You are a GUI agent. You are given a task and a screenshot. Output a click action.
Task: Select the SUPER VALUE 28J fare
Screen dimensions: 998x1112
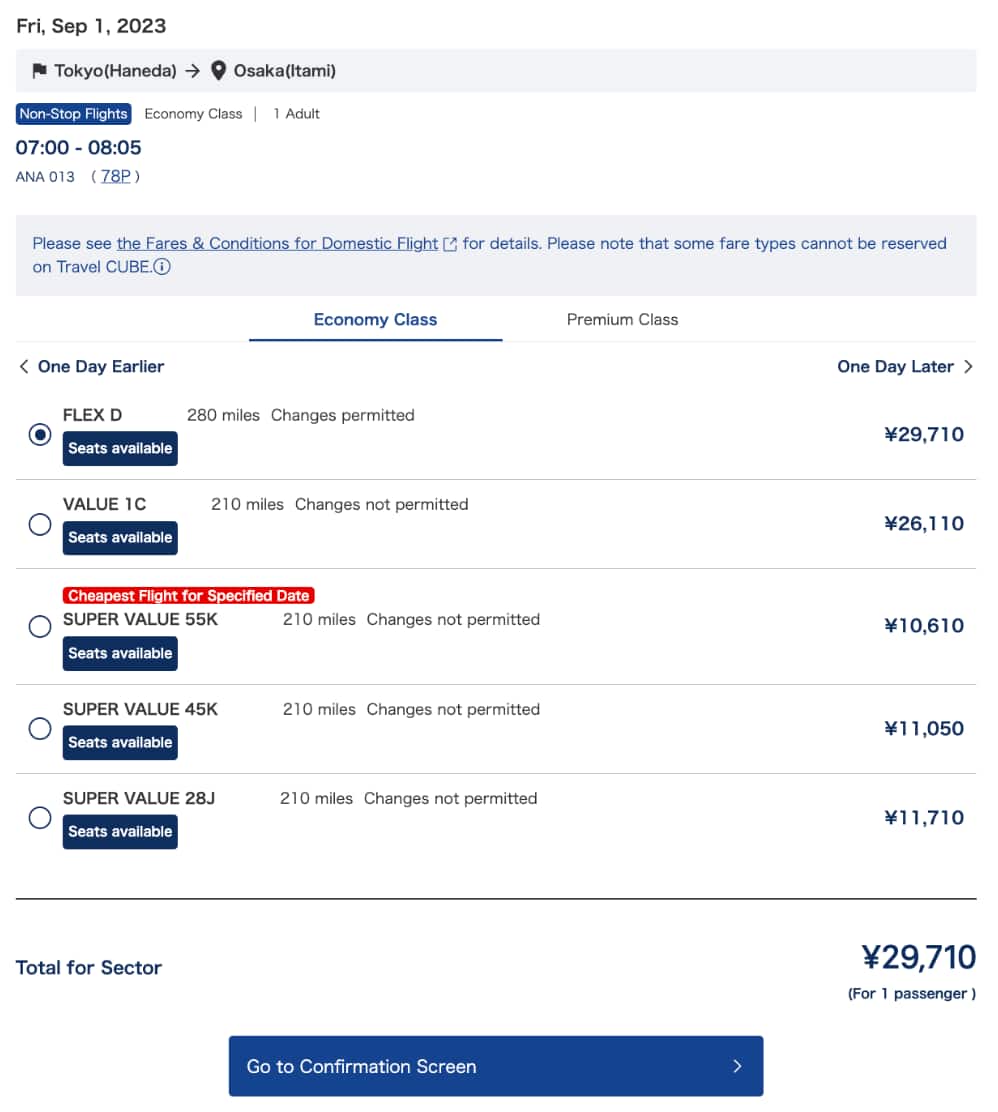coord(40,818)
